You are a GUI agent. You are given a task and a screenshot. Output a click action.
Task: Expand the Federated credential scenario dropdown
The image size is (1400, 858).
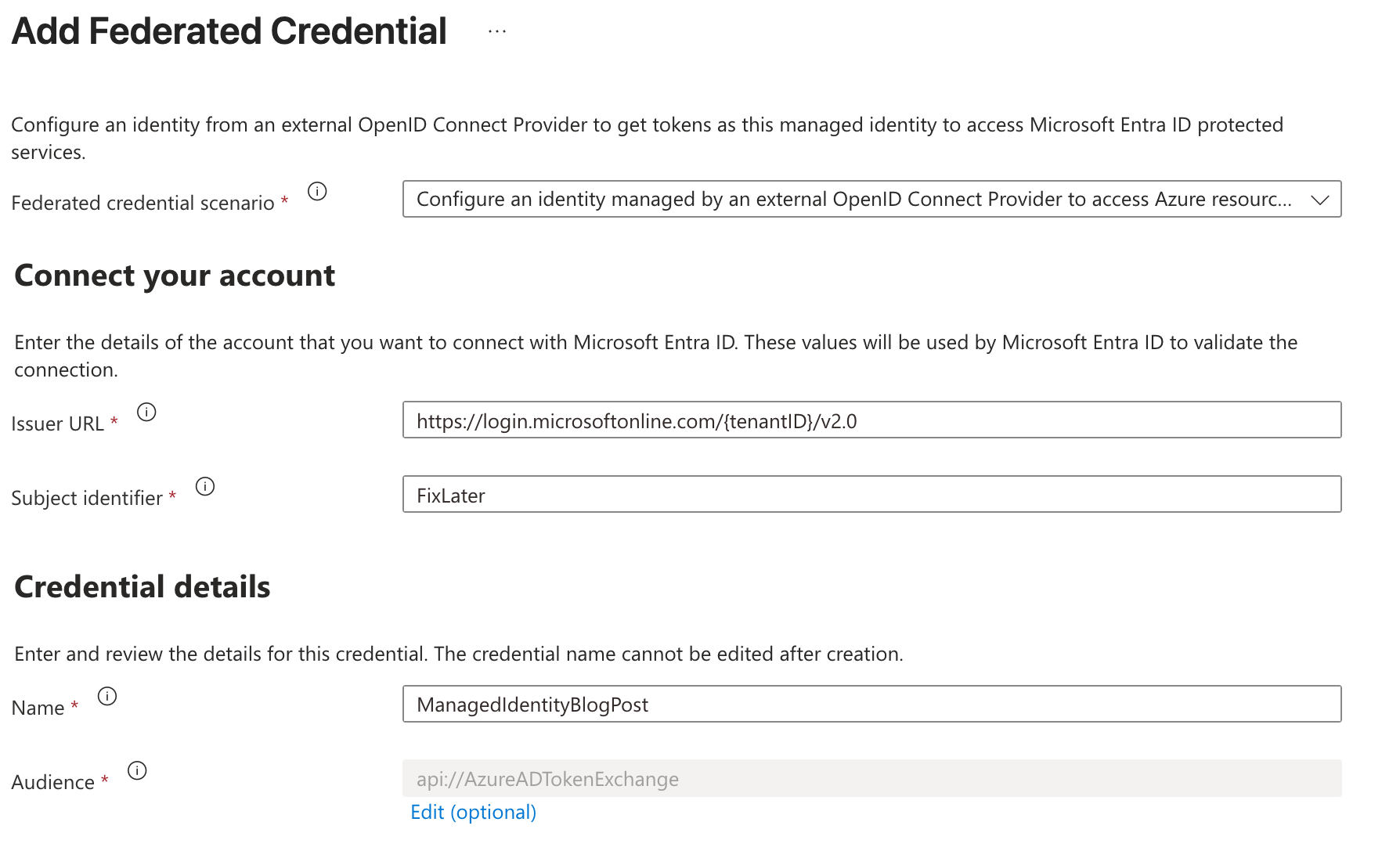click(x=853, y=200)
